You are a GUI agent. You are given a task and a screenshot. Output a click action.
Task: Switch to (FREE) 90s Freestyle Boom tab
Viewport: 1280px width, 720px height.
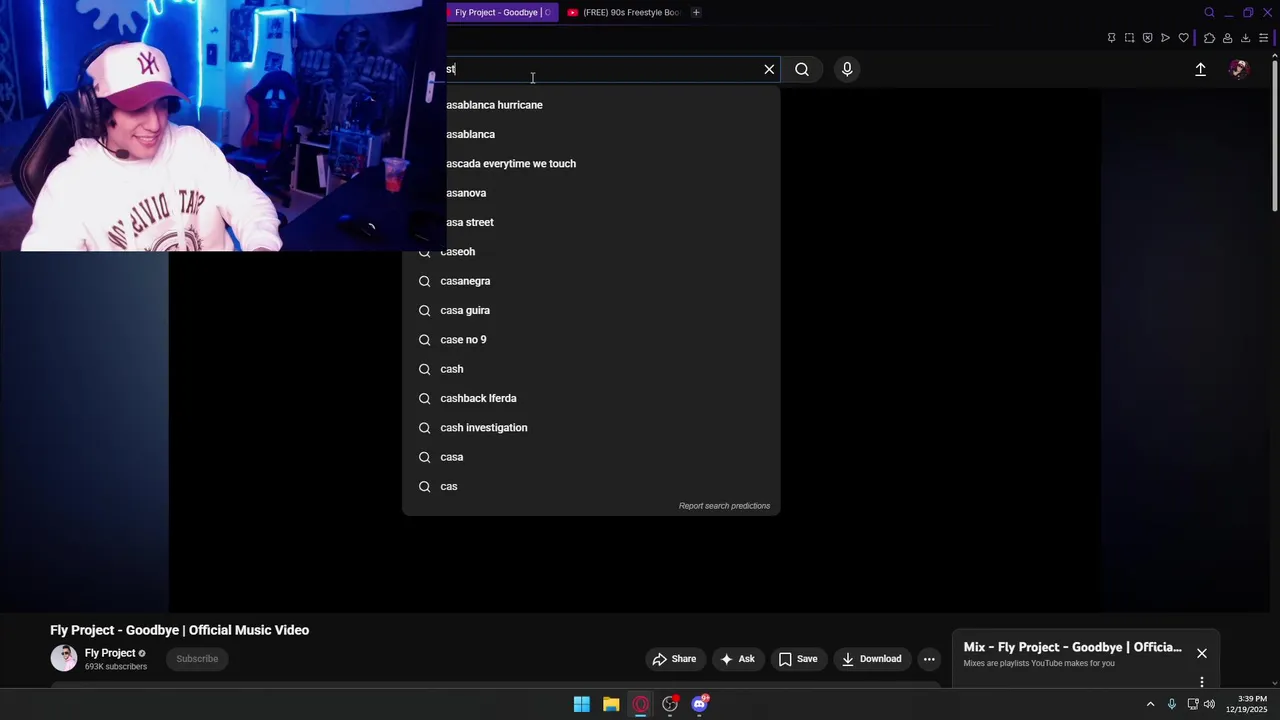tap(623, 12)
